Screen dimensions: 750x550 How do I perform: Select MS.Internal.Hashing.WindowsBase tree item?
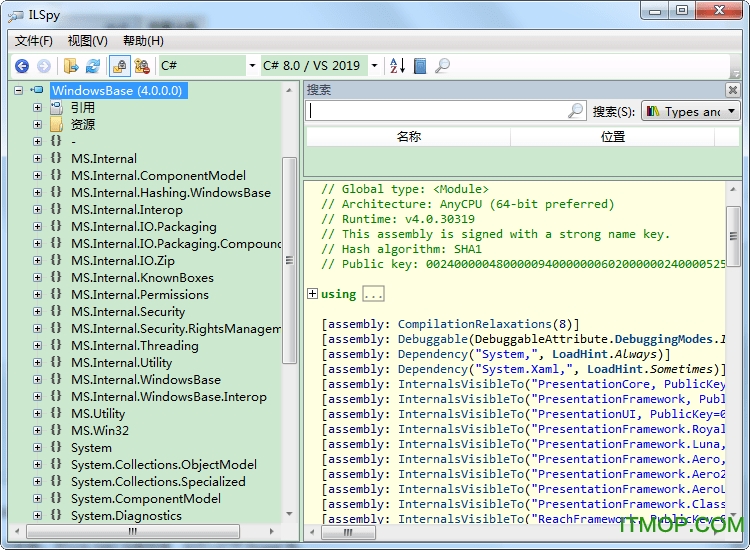(x=171, y=193)
